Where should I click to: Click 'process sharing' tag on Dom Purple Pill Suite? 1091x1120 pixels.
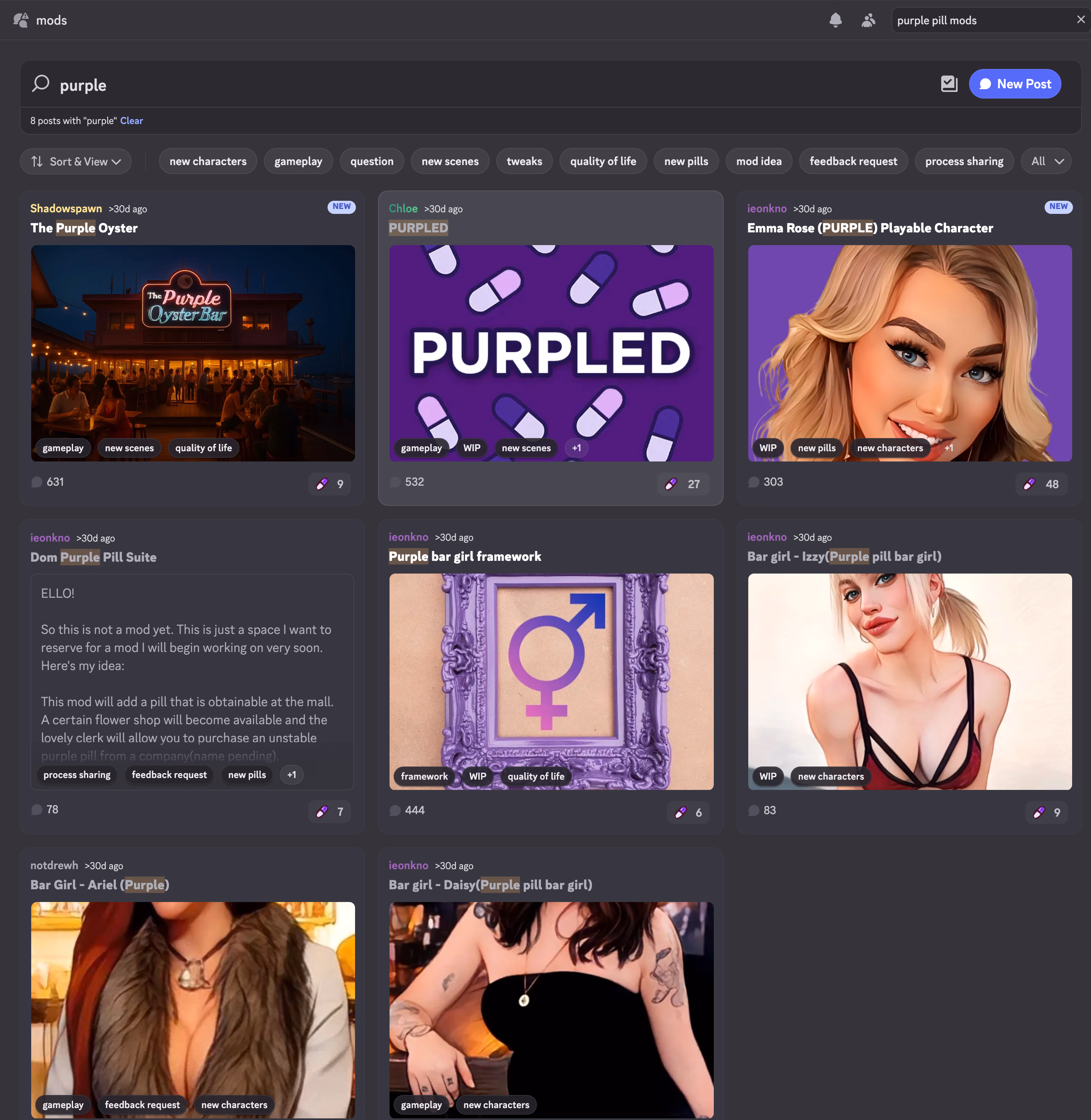point(77,775)
